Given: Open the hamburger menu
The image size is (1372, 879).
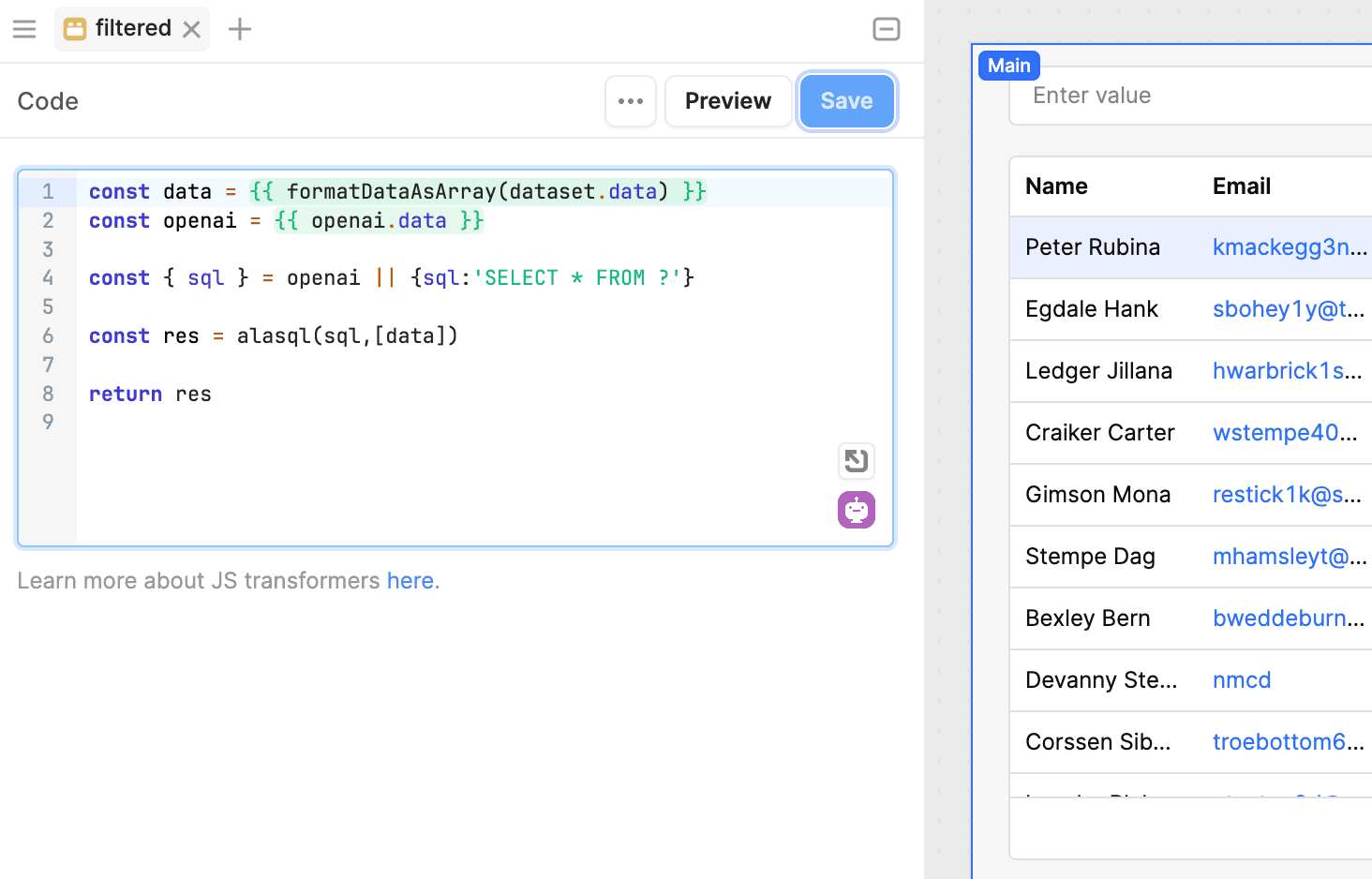Looking at the screenshot, I should click(24, 29).
